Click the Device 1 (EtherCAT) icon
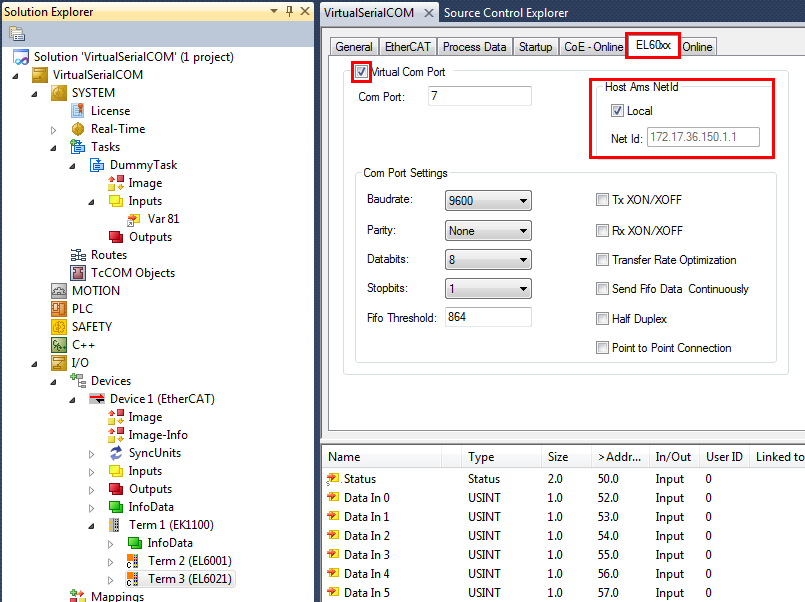This screenshot has height=602, width=805. (x=97, y=399)
